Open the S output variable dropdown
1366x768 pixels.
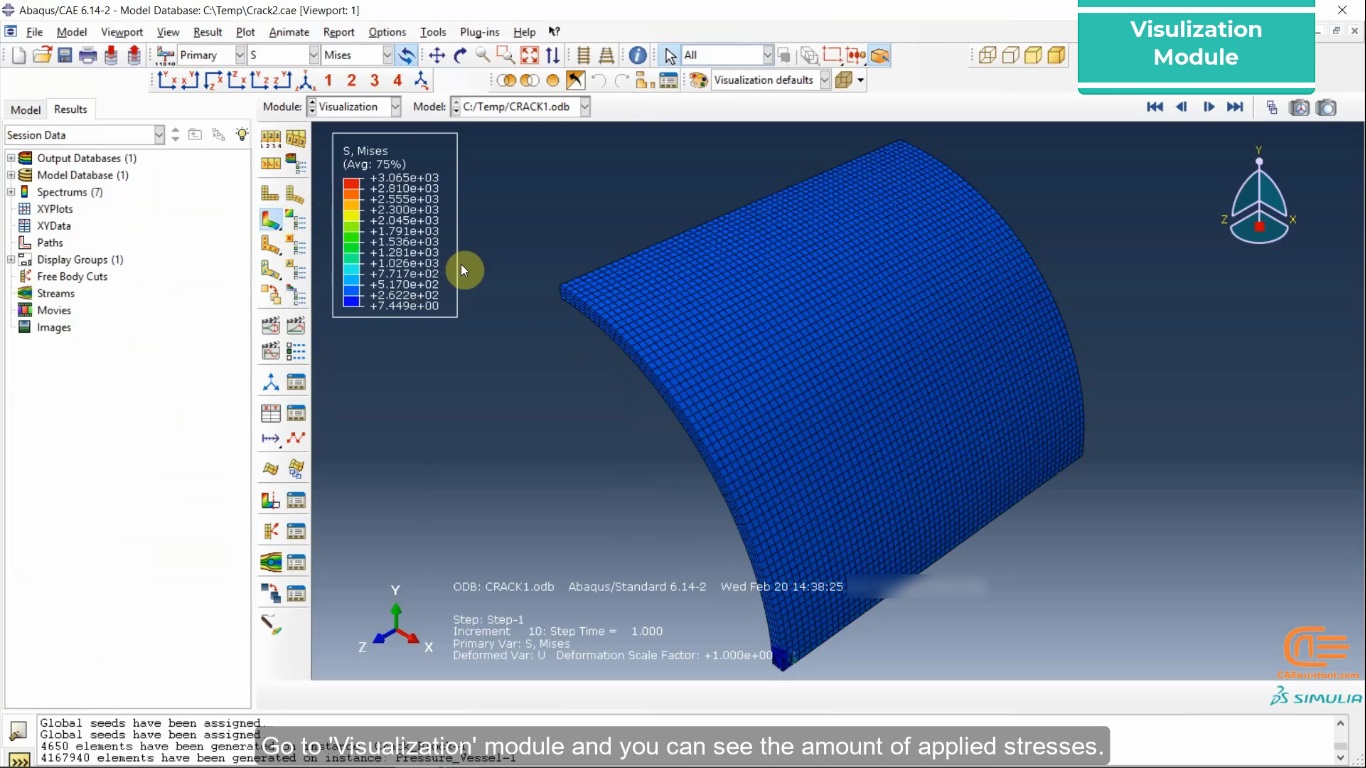pos(283,55)
